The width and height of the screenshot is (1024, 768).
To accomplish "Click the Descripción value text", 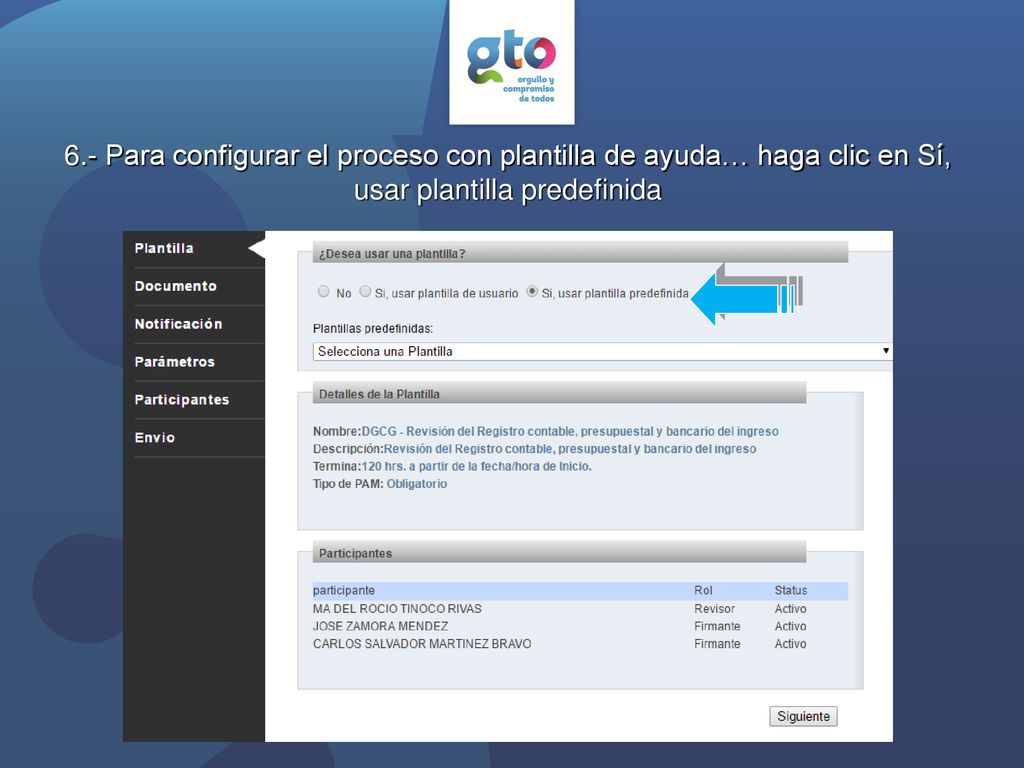I will pyautogui.click(x=570, y=449).
